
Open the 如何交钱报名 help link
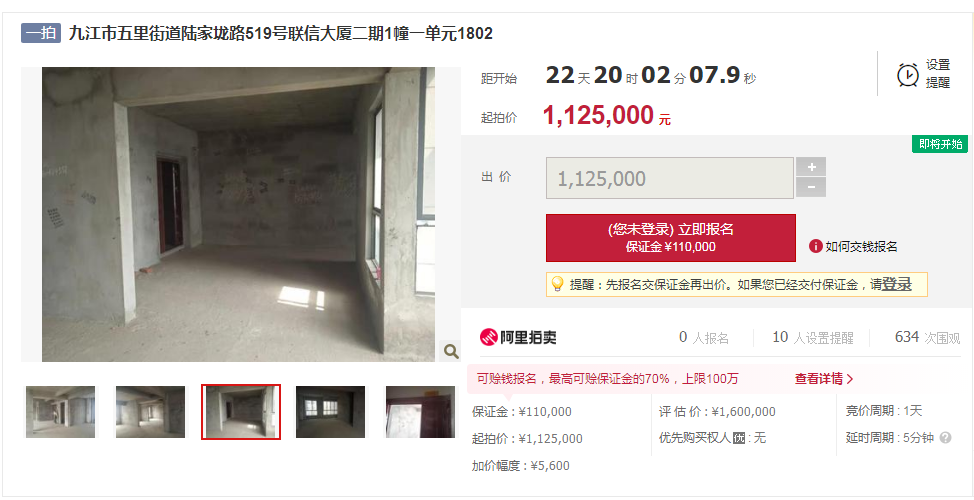click(x=861, y=247)
